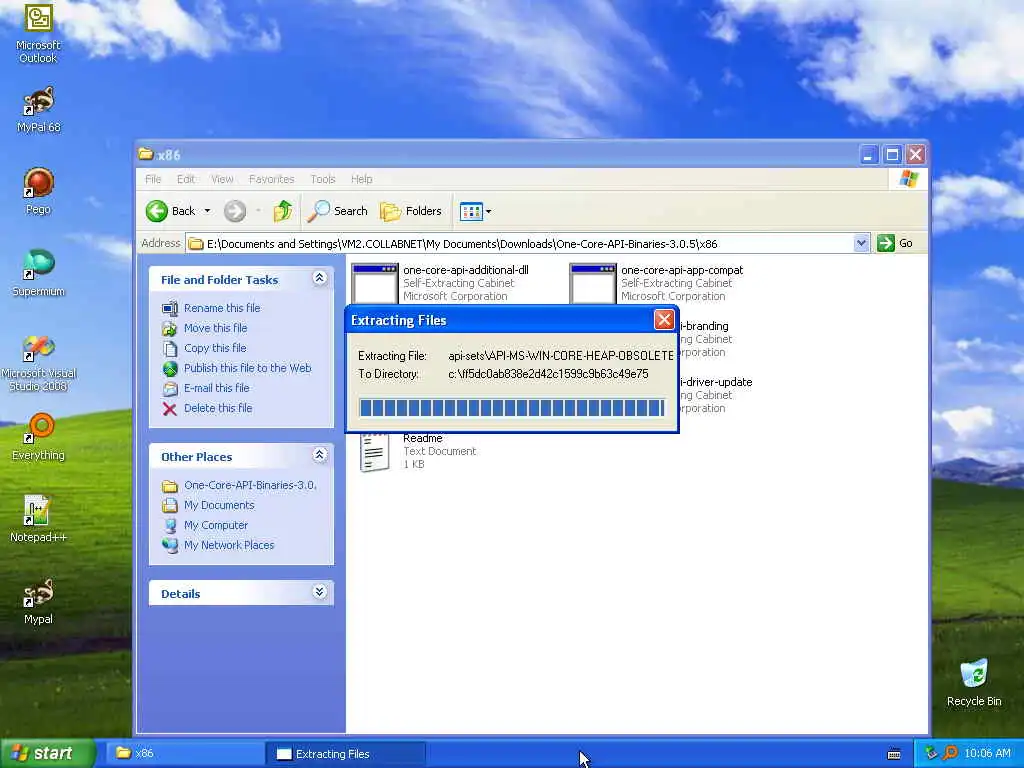
Task: Click the network tray icon
Action: pos(931,754)
